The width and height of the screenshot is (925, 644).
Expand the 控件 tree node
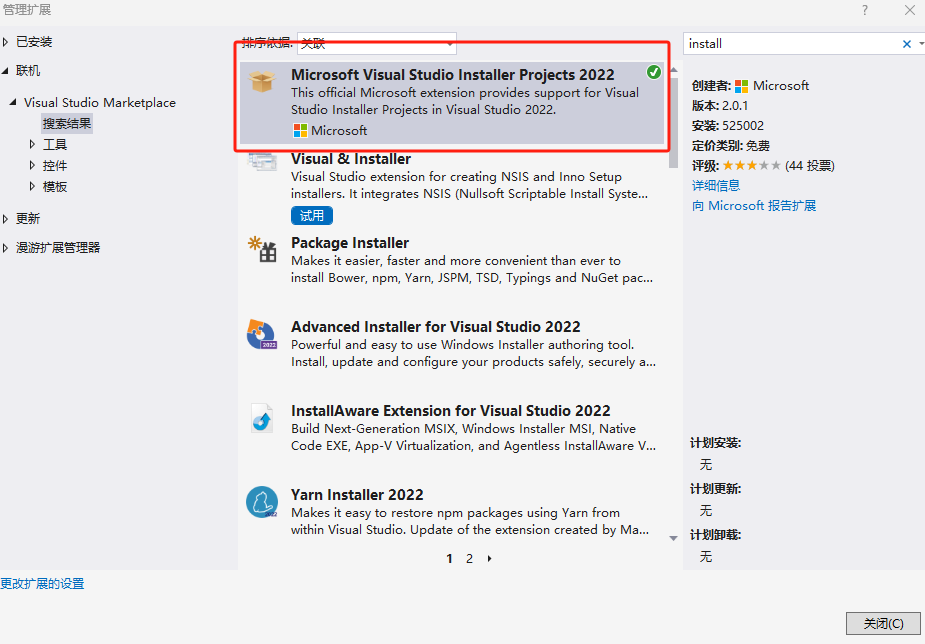coord(53,165)
